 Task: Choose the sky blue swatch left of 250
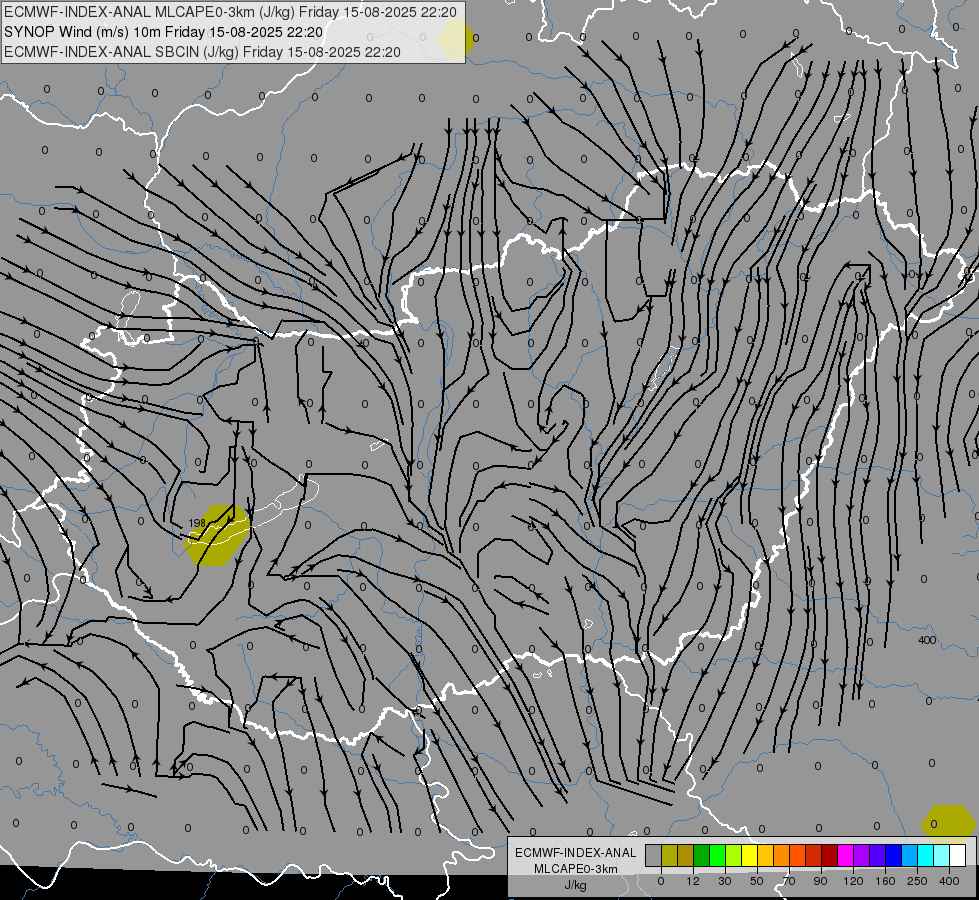pyautogui.click(x=910, y=855)
